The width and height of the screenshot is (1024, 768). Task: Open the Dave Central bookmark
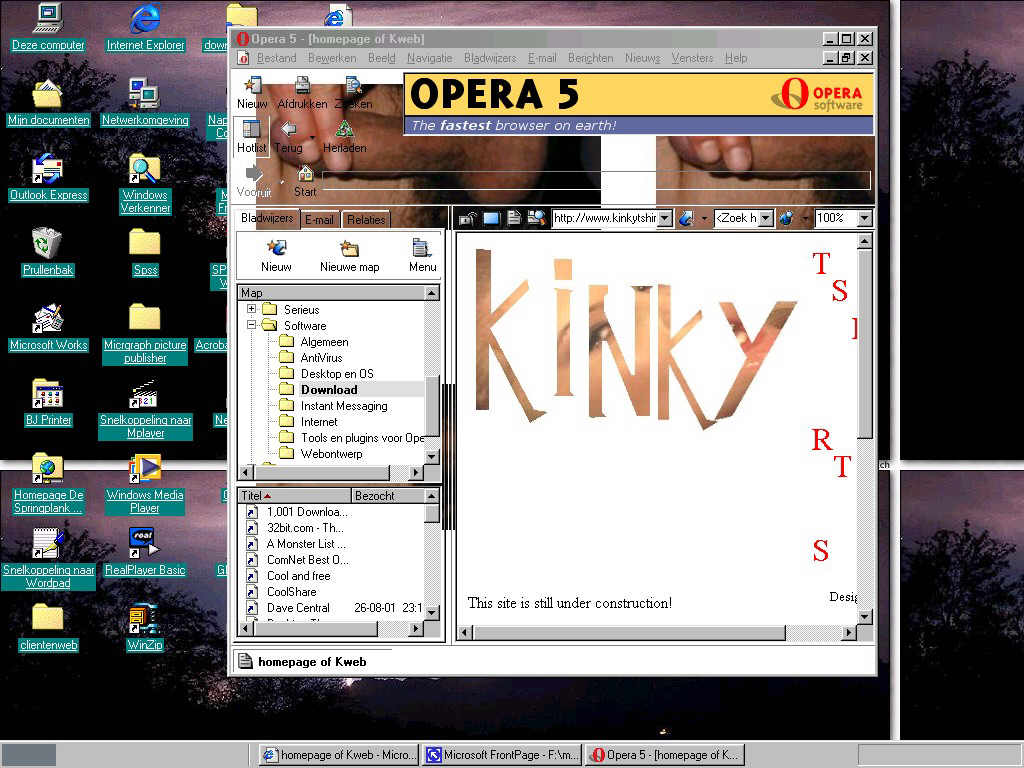click(x=298, y=608)
